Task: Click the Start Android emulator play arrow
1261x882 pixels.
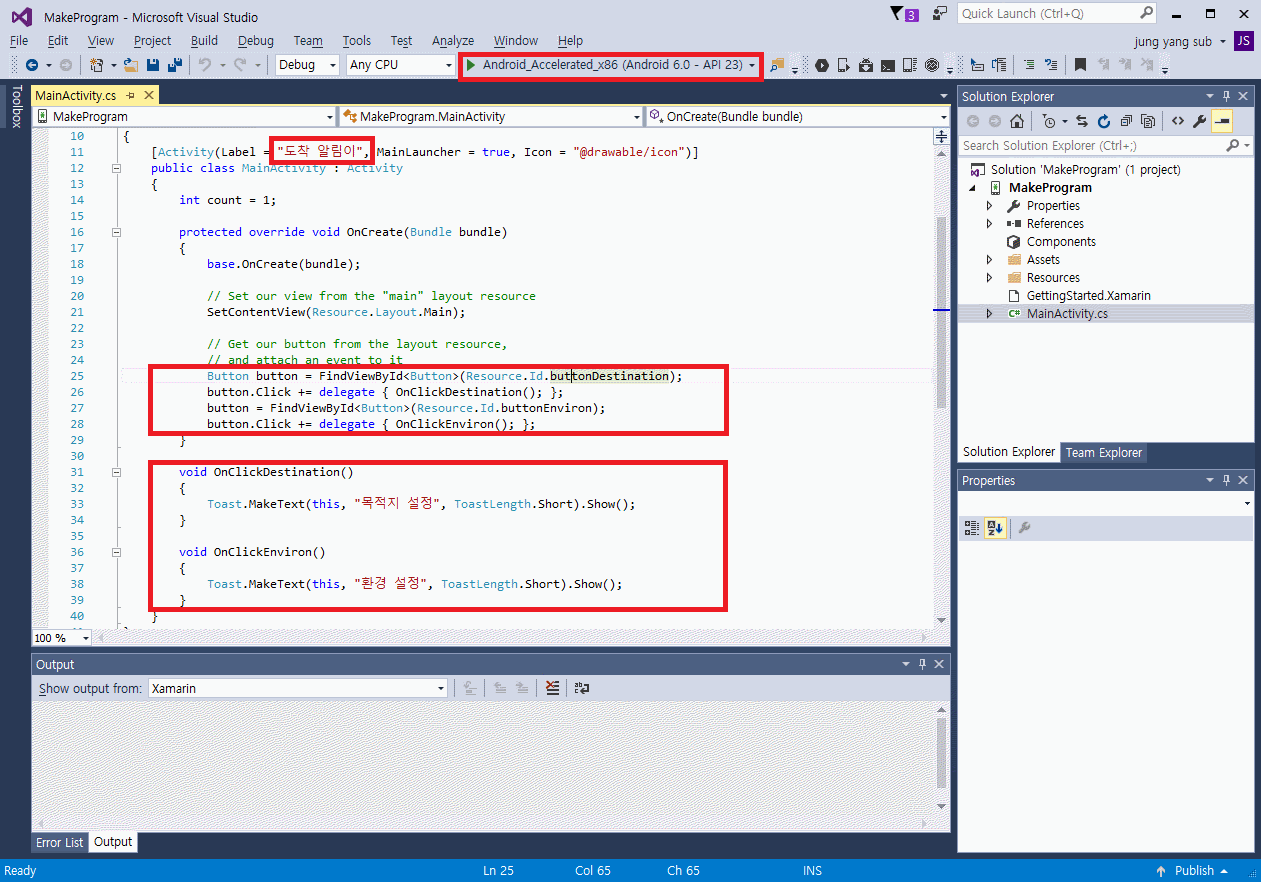Action: (470, 65)
